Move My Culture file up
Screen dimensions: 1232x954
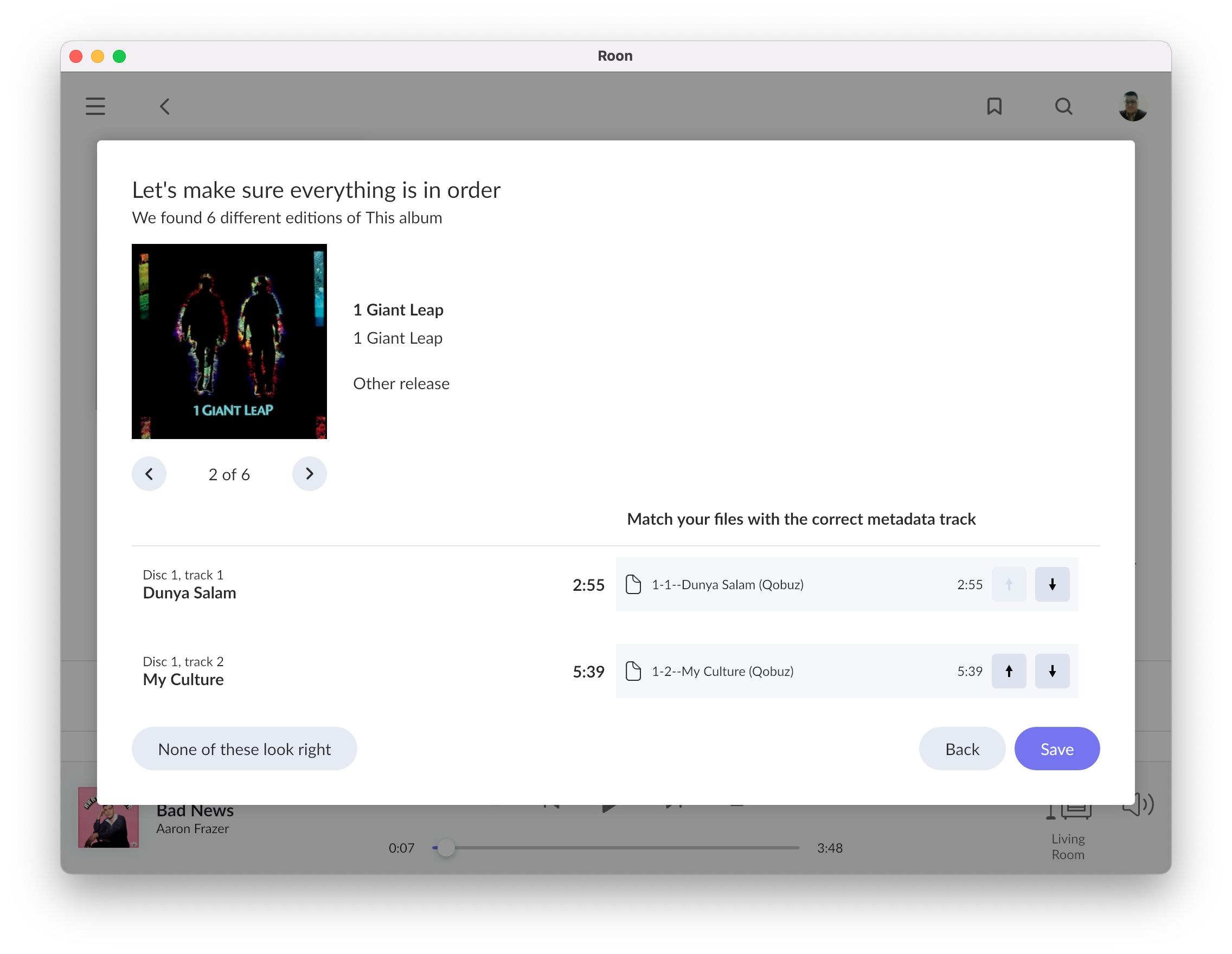pos(1009,671)
